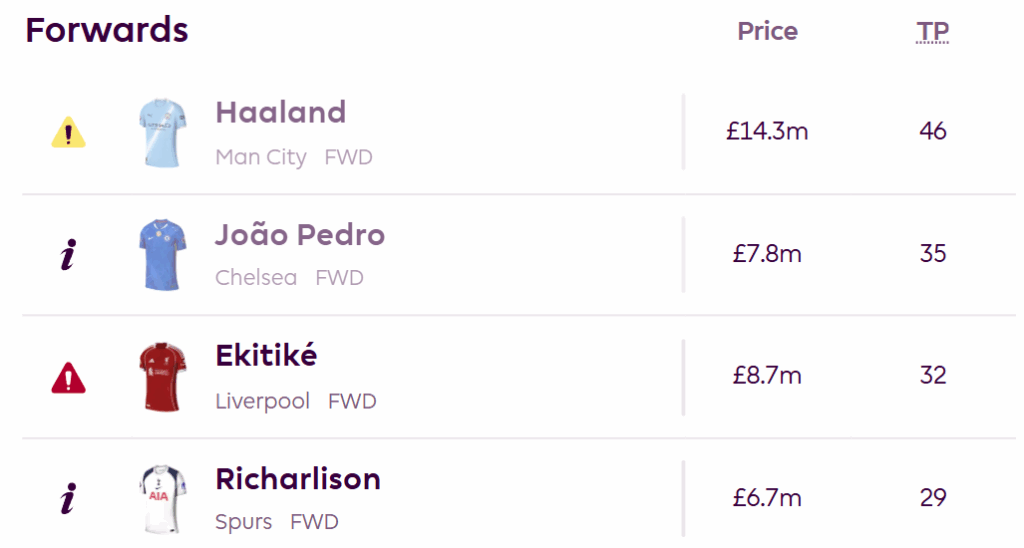The width and height of the screenshot is (1024, 548).
Task: Sort by the TP column header
Action: click(x=932, y=32)
